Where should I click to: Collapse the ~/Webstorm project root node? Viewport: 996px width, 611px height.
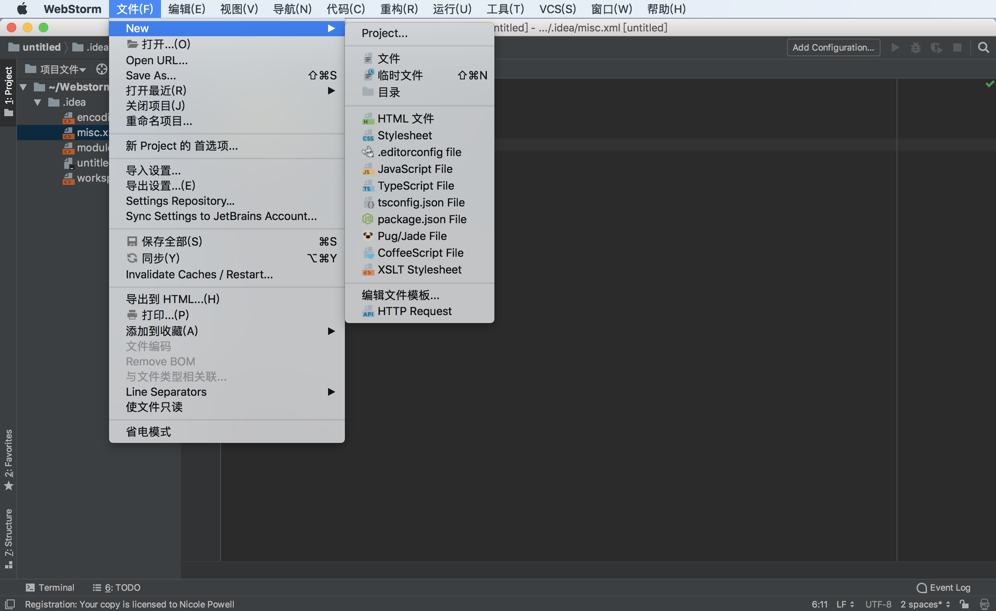tap(24, 87)
